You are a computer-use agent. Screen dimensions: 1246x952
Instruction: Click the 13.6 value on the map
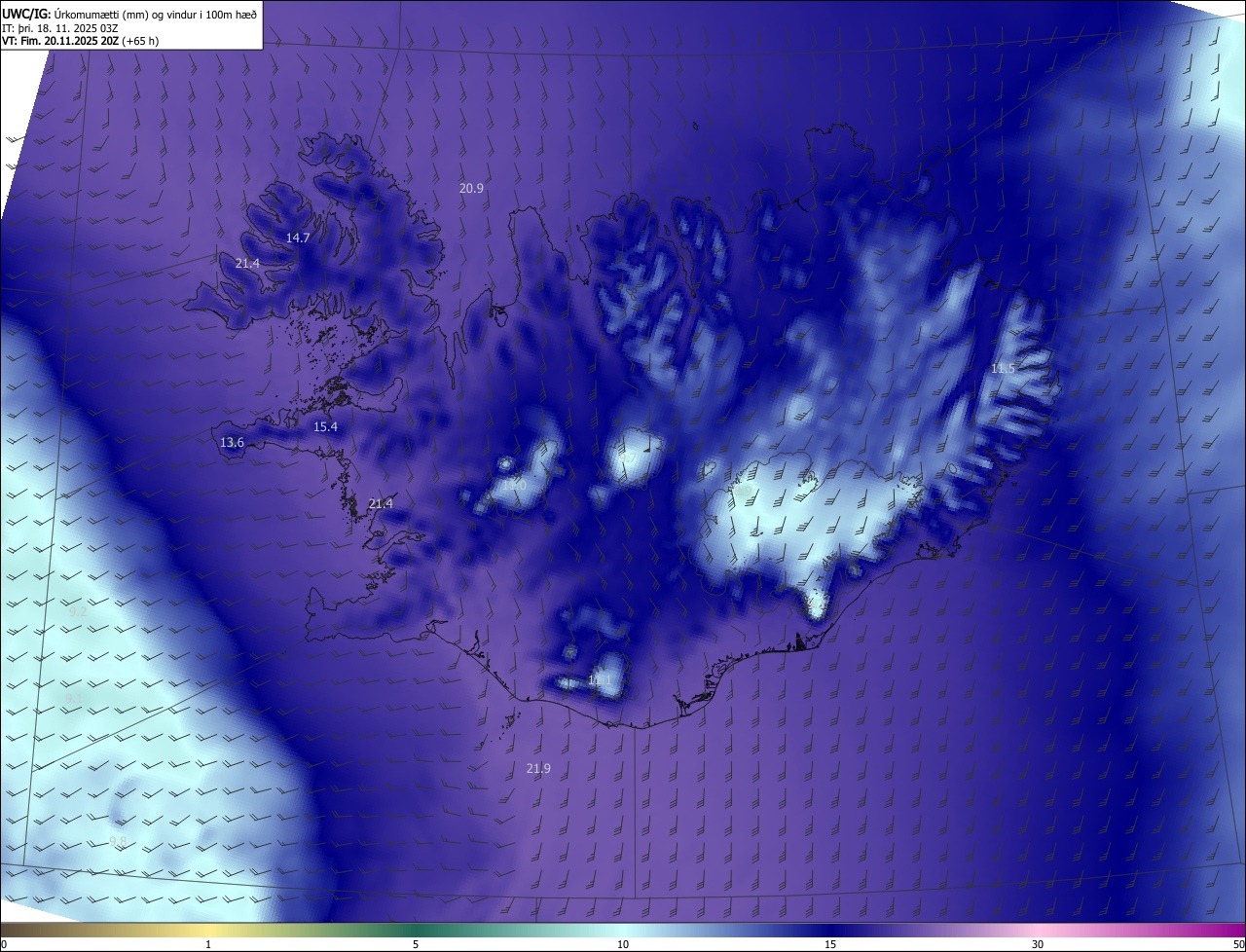pos(232,442)
